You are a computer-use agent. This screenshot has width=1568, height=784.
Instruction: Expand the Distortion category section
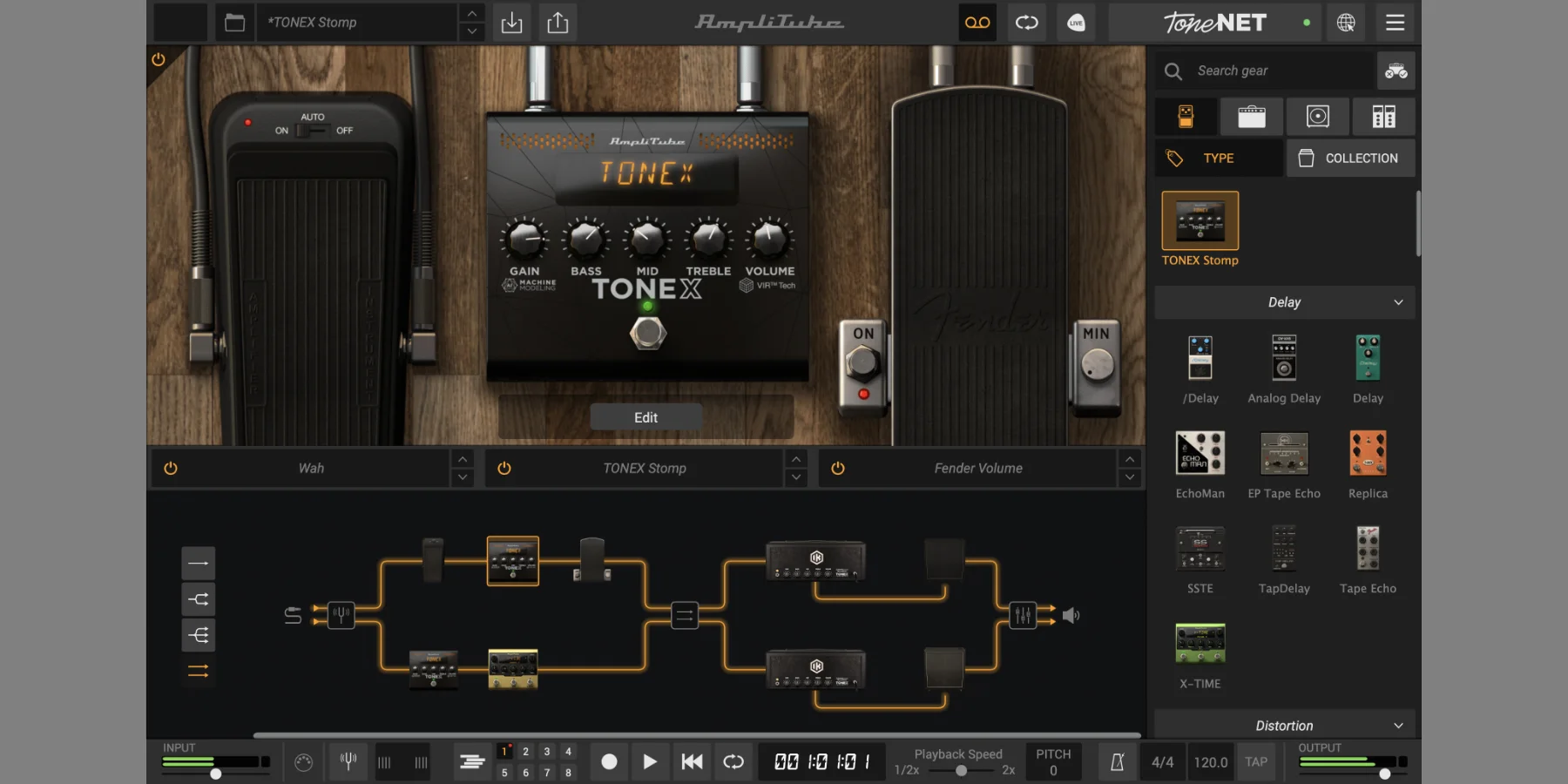pos(1399,724)
